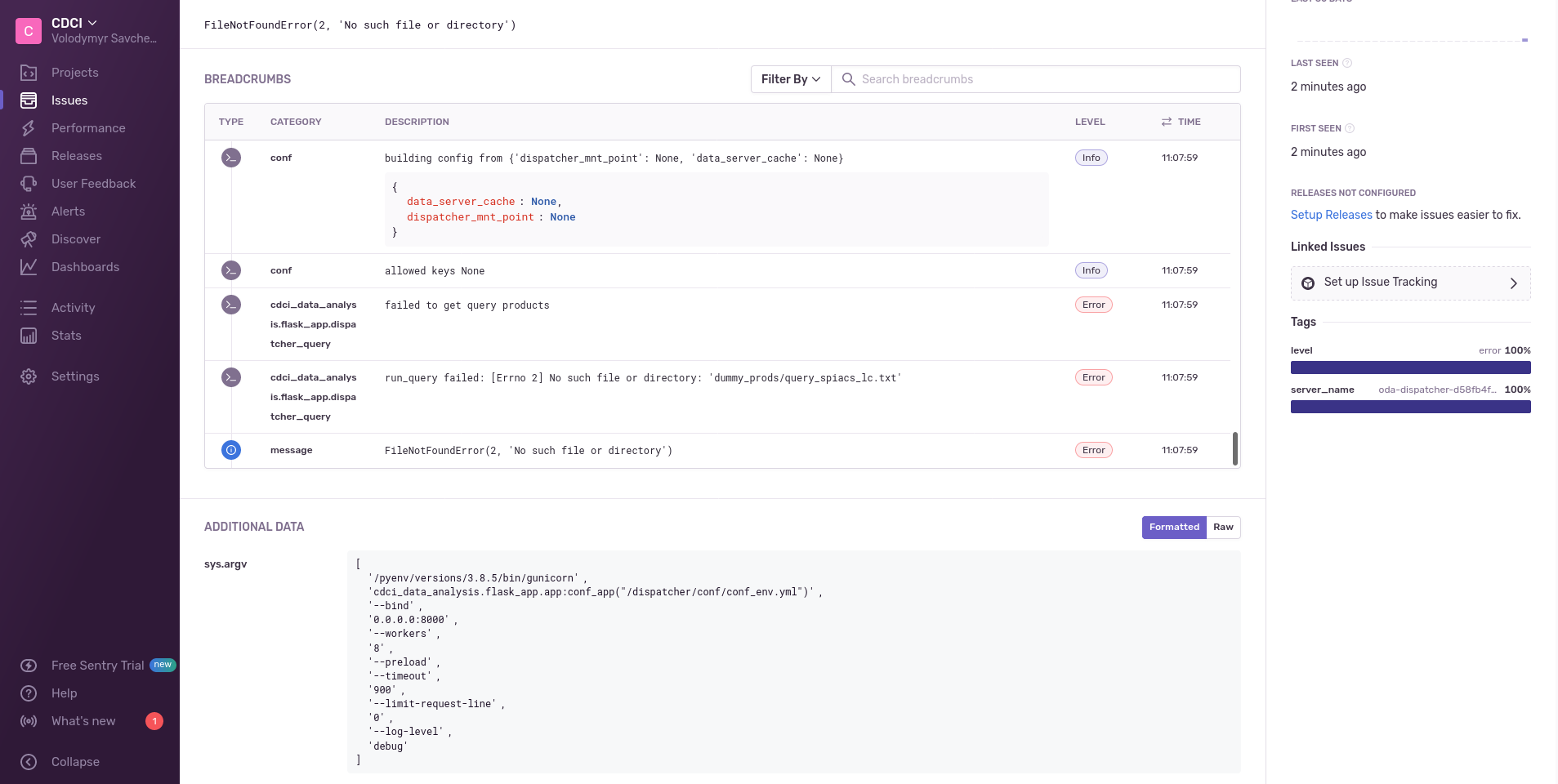Switch breadcrumb data to Raw view
1558x784 pixels.
click(x=1223, y=527)
